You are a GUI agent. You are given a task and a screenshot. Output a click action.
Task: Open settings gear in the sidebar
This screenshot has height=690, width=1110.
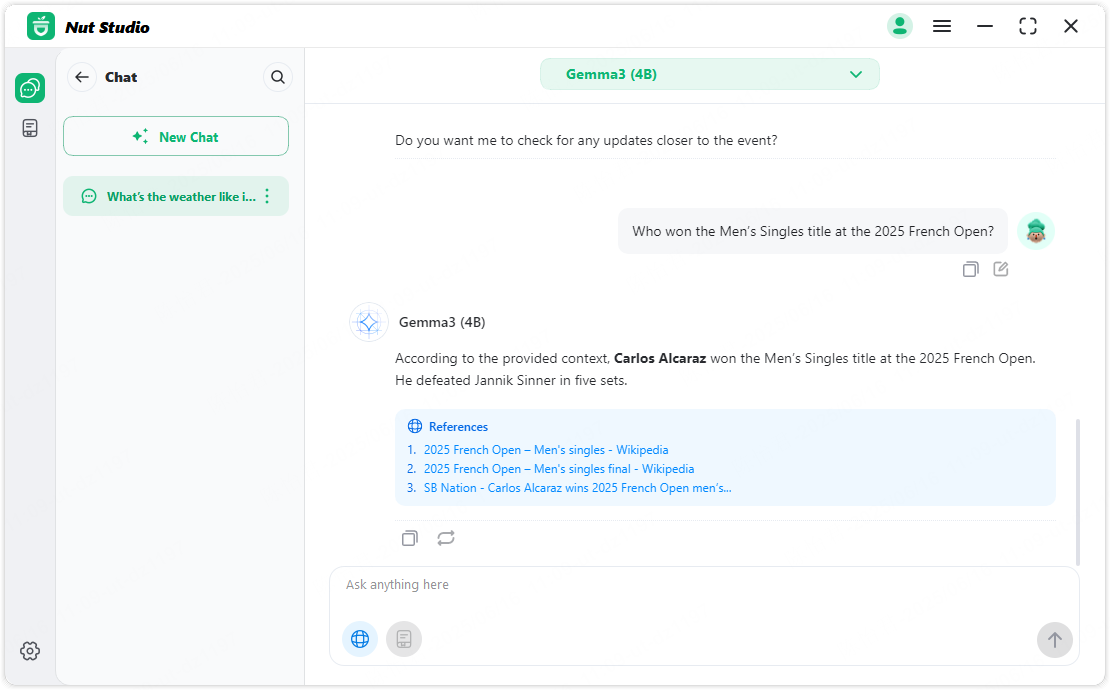coord(30,650)
